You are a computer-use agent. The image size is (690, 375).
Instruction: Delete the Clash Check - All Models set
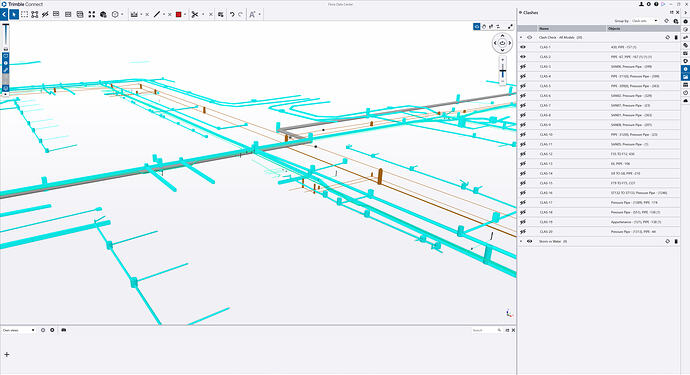(x=676, y=37)
